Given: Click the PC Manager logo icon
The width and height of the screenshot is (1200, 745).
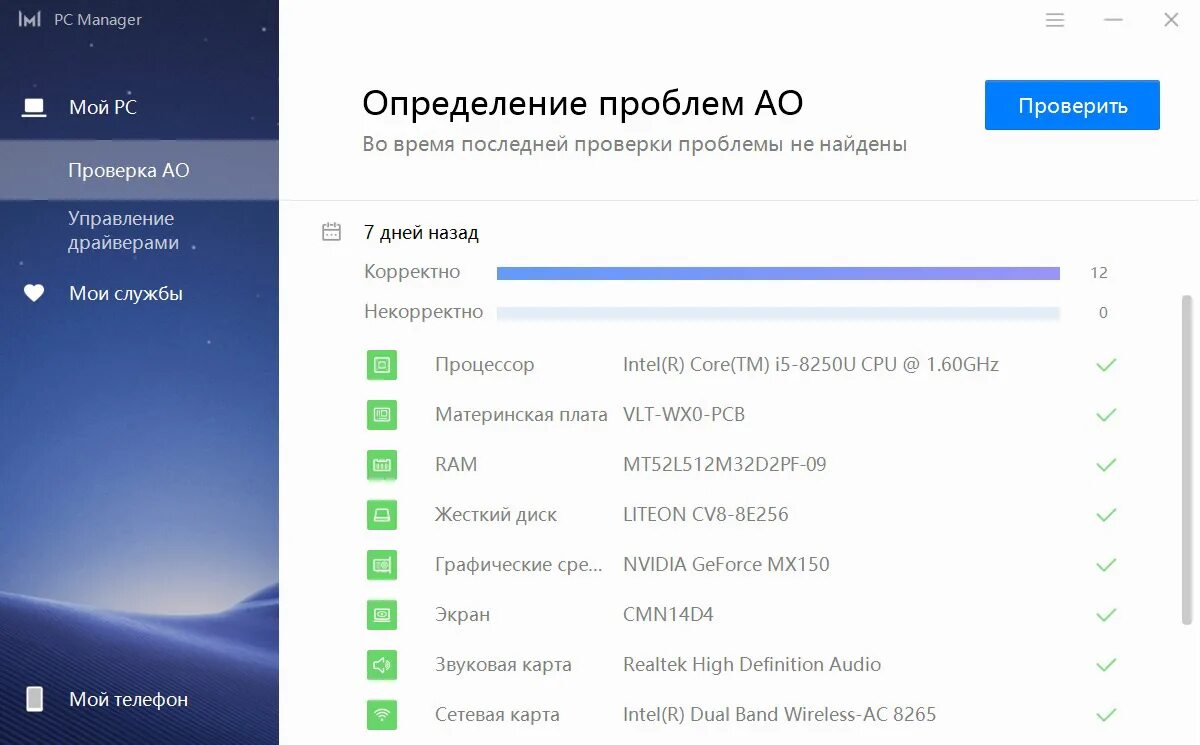Looking at the screenshot, I should click(29, 19).
